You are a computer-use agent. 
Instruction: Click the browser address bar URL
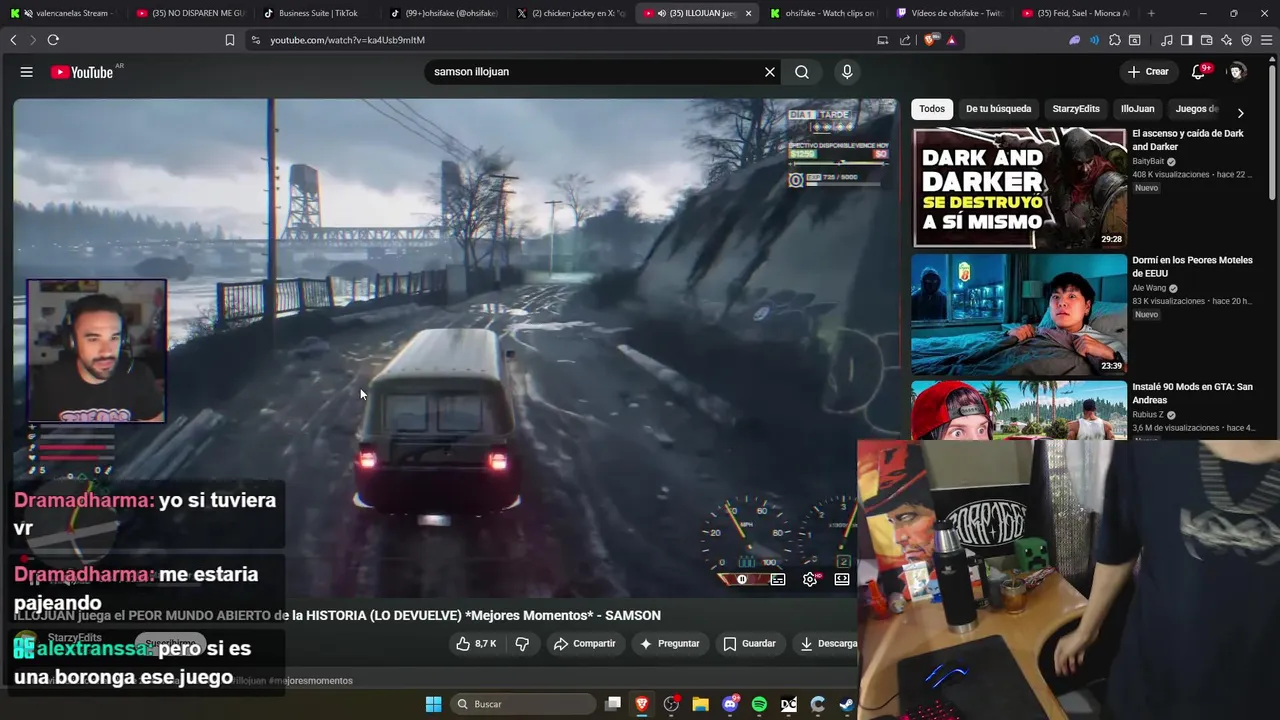[x=347, y=40]
